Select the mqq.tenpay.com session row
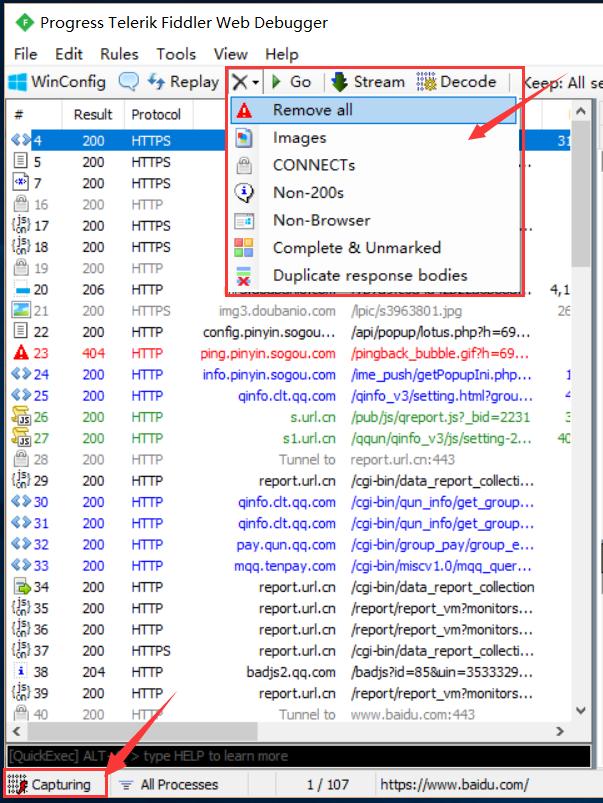Screen dimensions: 603x803 [289, 565]
